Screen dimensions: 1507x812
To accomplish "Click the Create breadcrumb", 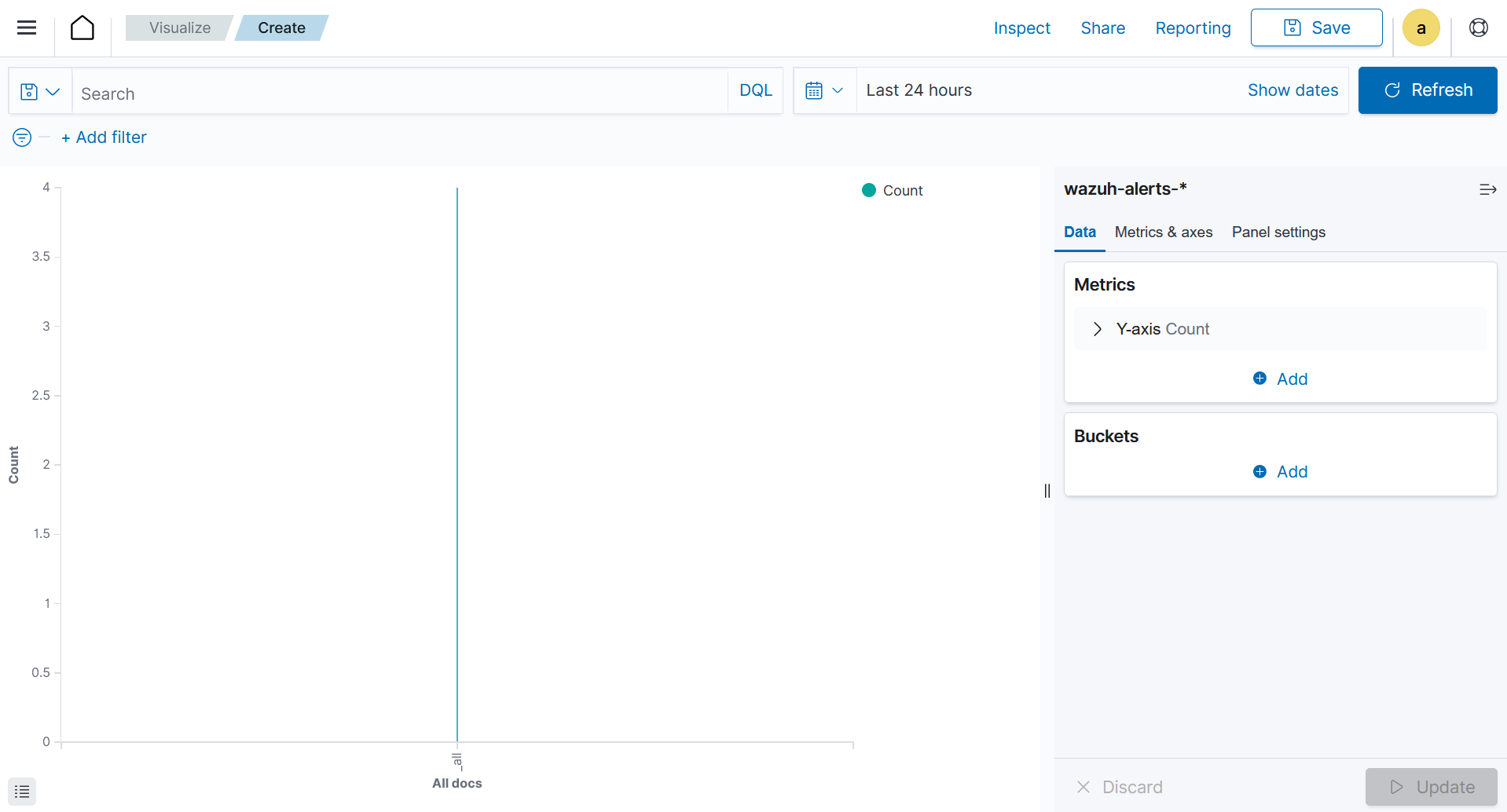I will click(281, 27).
